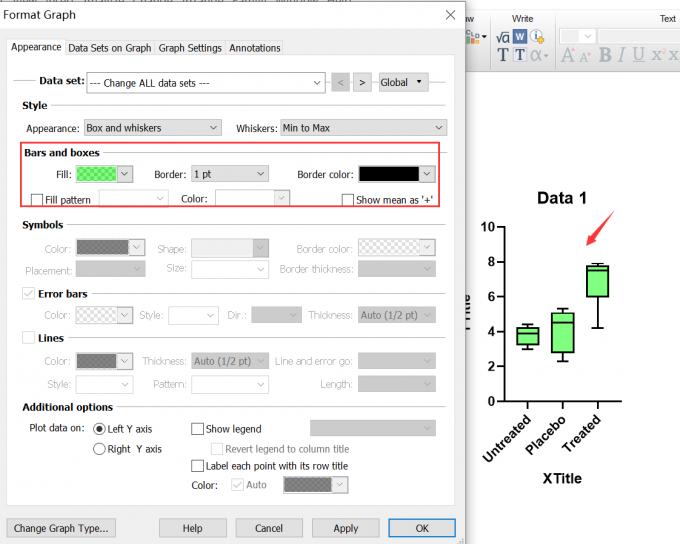Open the Lines Pattern dropdown

point(230,384)
